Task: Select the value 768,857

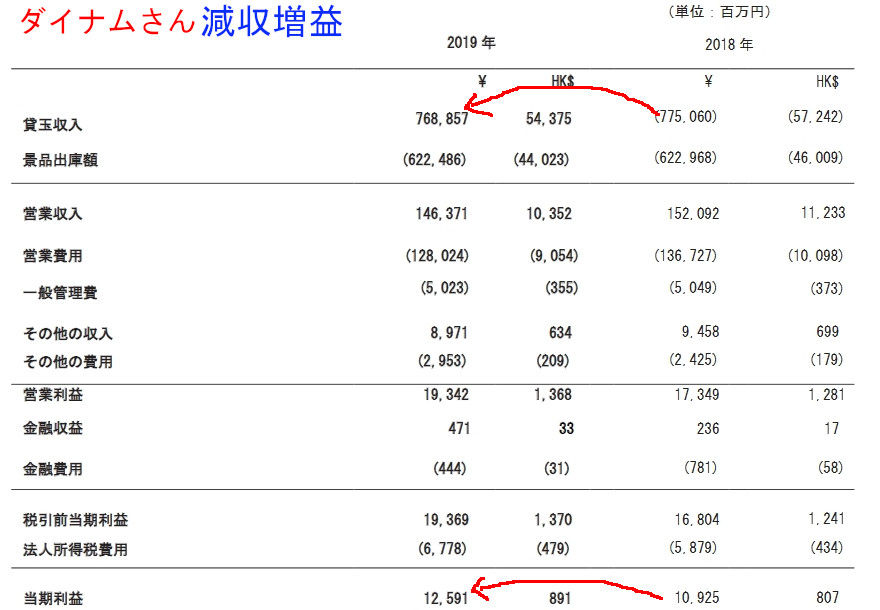Action: coord(442,118)
